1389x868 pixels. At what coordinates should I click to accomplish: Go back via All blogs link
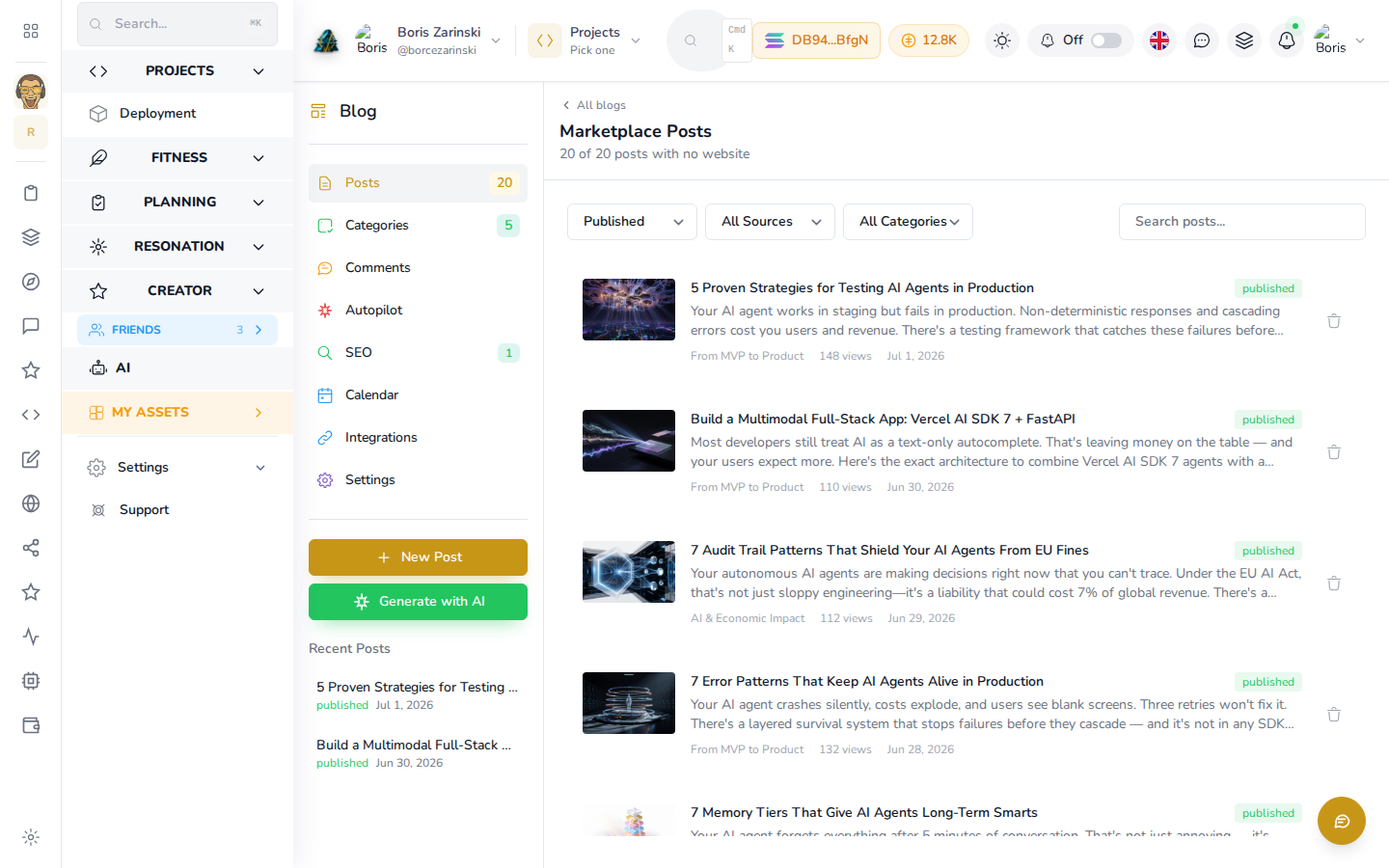tap(594, 105)
